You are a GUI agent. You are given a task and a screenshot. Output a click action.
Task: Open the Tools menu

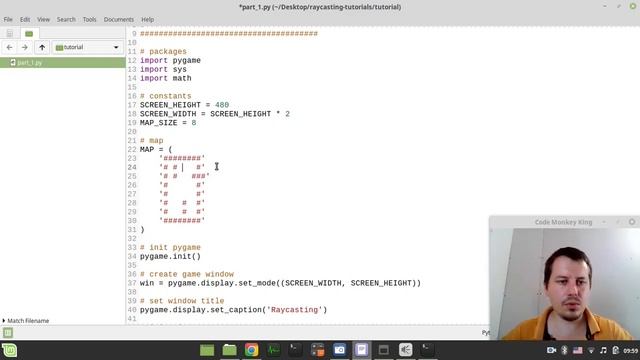(x=89, y=19)
